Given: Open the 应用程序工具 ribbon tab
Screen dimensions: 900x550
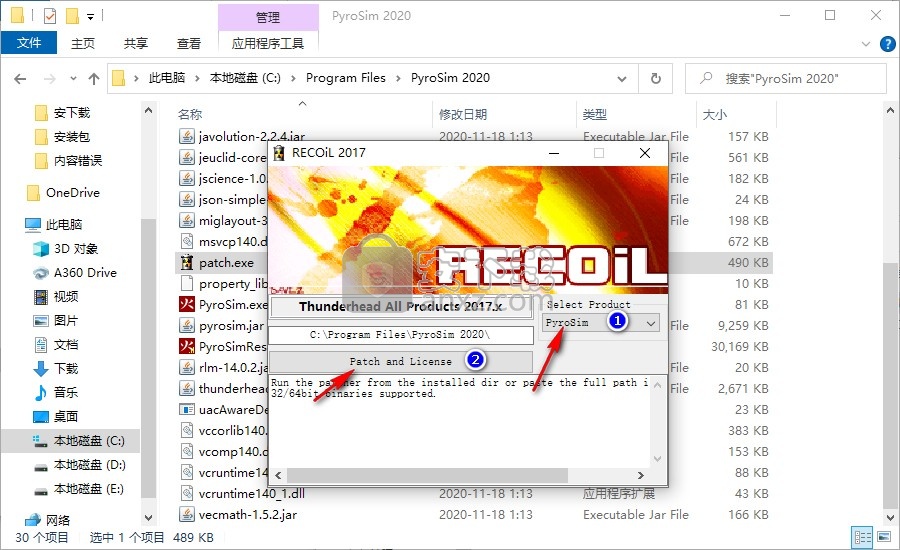Looking at the screenshot, I should 268,43.
